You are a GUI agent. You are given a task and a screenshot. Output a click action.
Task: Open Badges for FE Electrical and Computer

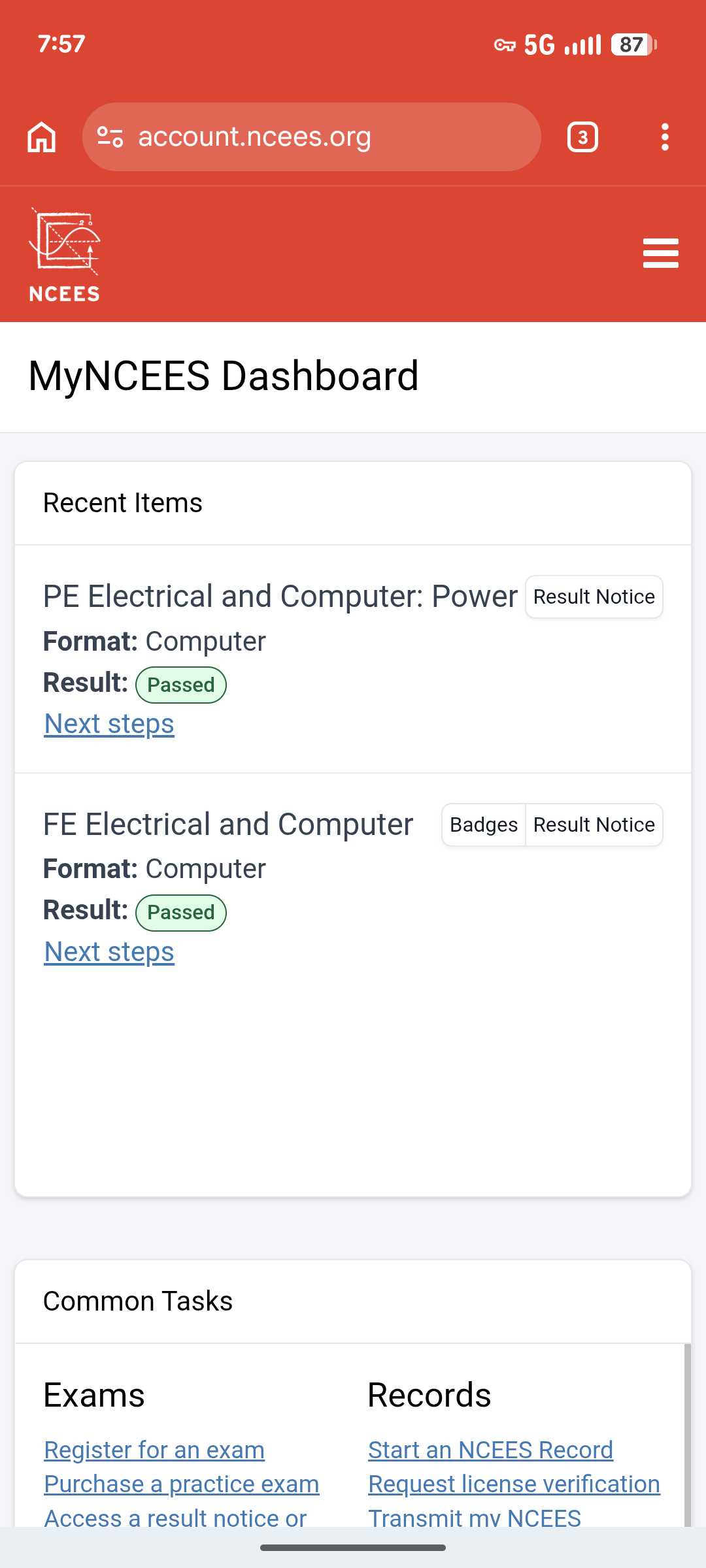click(x=484, y=825)
